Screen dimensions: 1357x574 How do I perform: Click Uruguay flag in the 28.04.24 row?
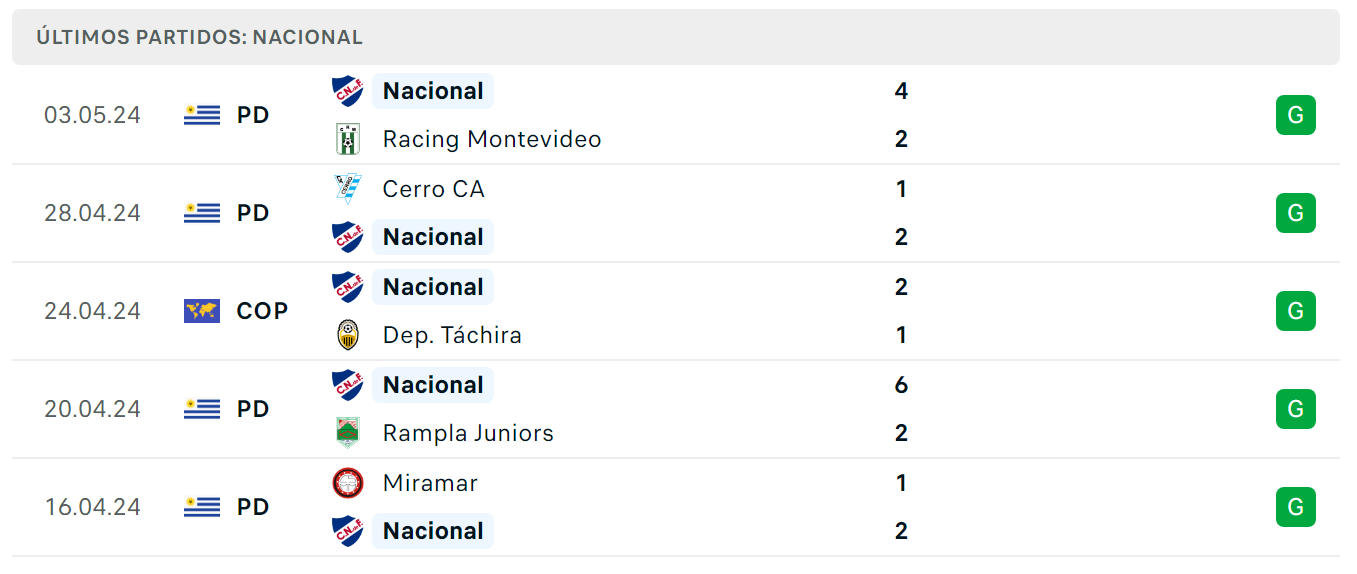pos(202,213)
